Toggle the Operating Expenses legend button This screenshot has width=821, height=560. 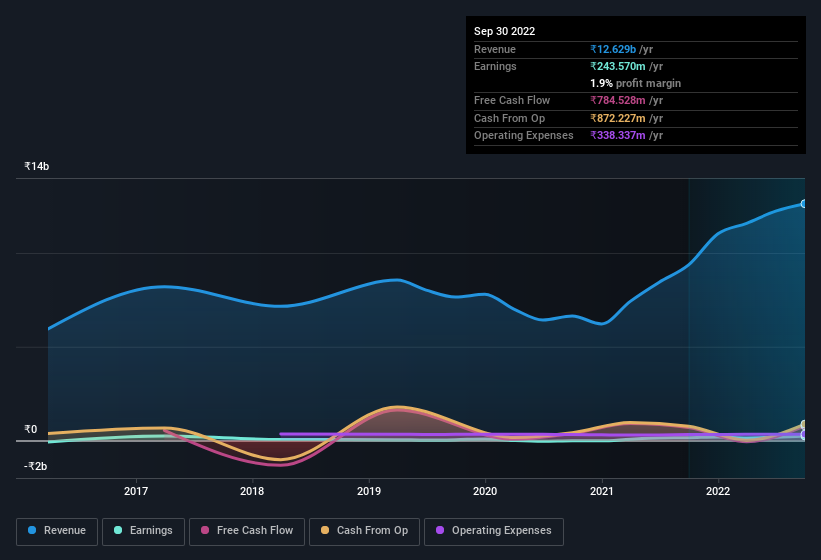coord(493,531)
